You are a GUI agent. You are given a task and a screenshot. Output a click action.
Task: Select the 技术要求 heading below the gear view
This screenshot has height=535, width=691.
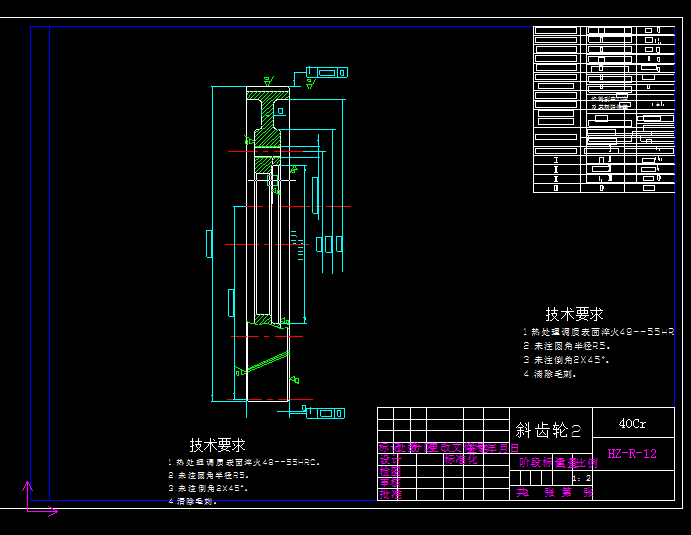(217, 445)
